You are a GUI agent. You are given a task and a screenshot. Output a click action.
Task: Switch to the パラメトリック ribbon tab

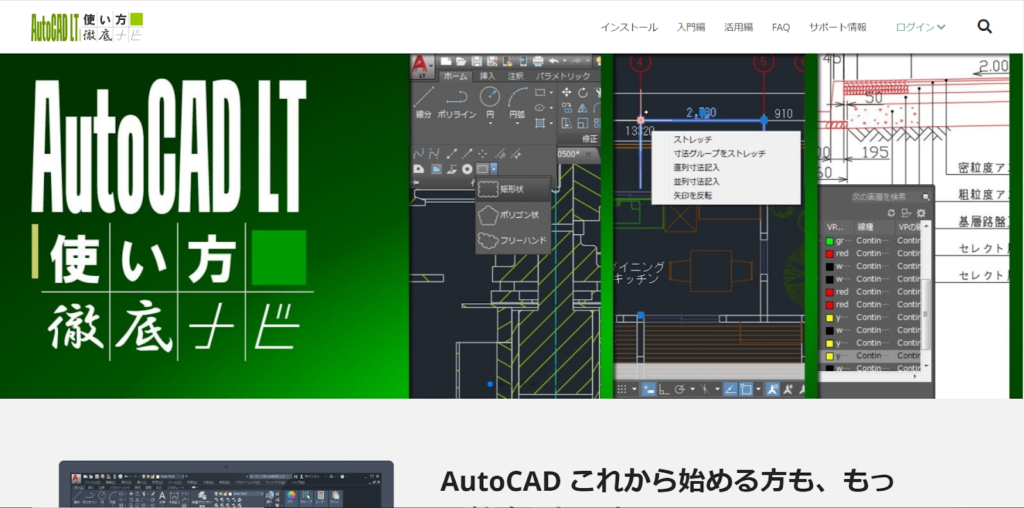[x=562, y=76]
